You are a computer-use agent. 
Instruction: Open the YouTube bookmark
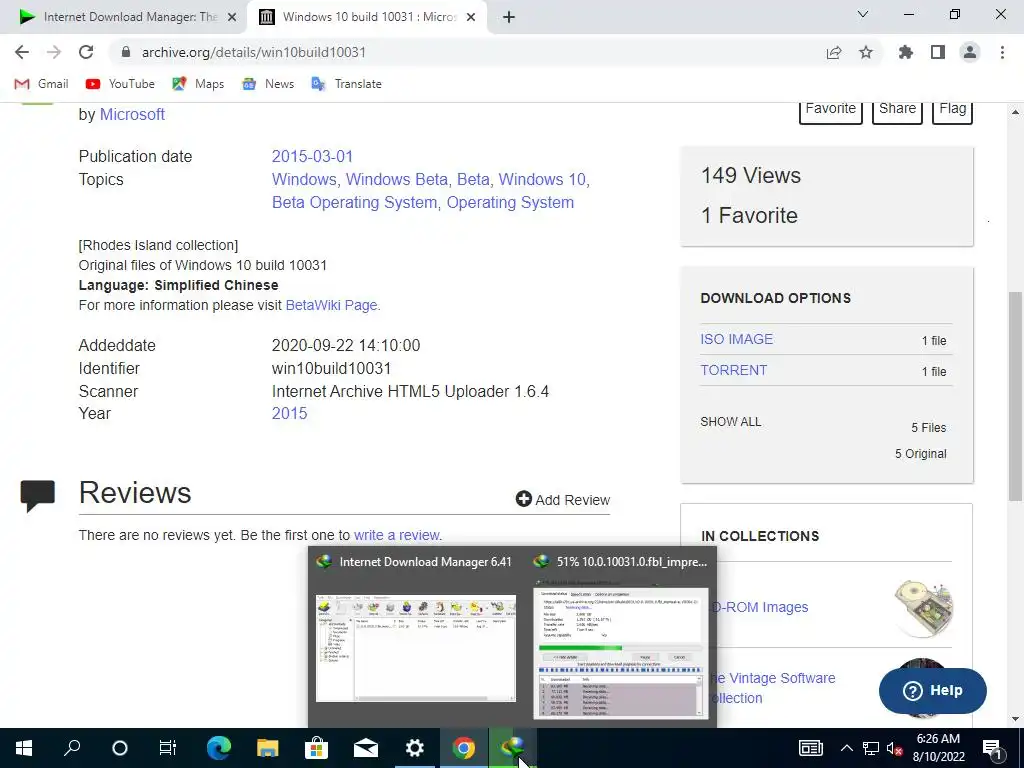click(x=120, y=84)
